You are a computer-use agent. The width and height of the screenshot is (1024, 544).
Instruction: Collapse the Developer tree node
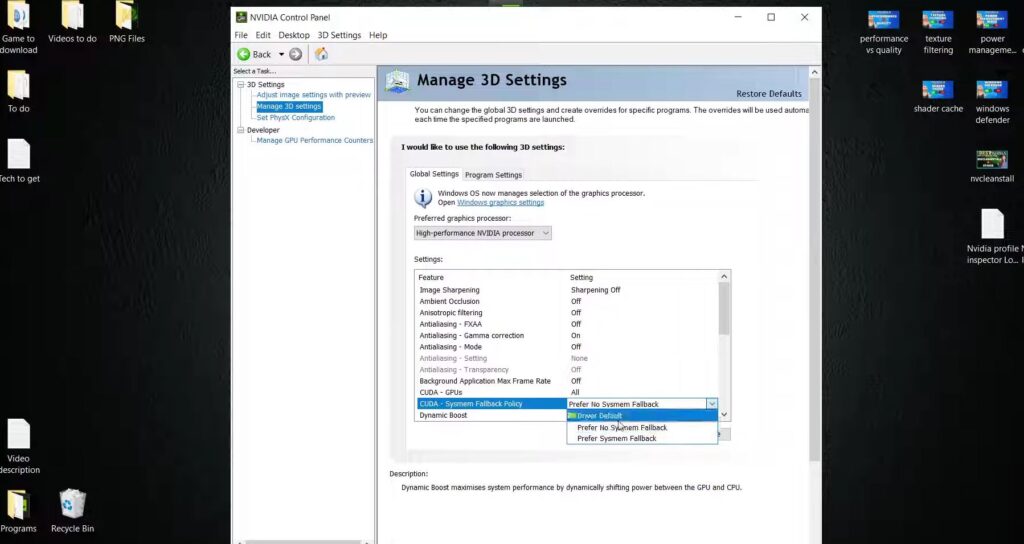coord(240,130)
